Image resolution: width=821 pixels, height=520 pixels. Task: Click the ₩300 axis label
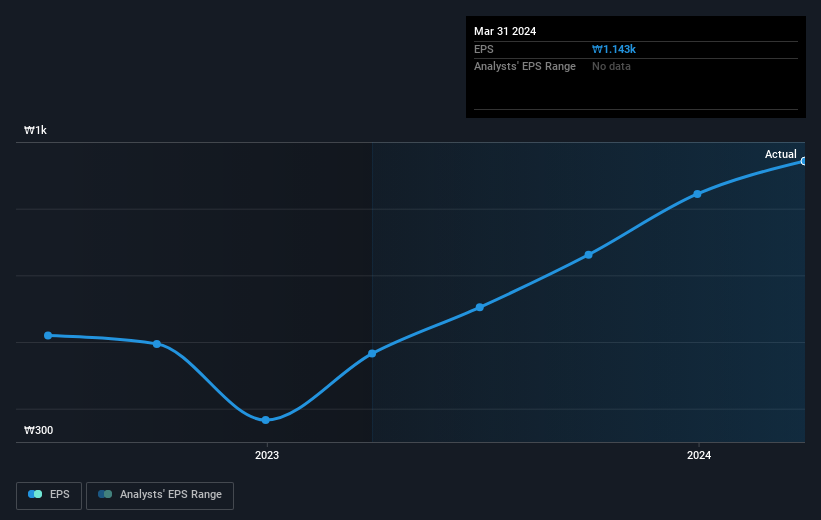[x=38, y=430]
